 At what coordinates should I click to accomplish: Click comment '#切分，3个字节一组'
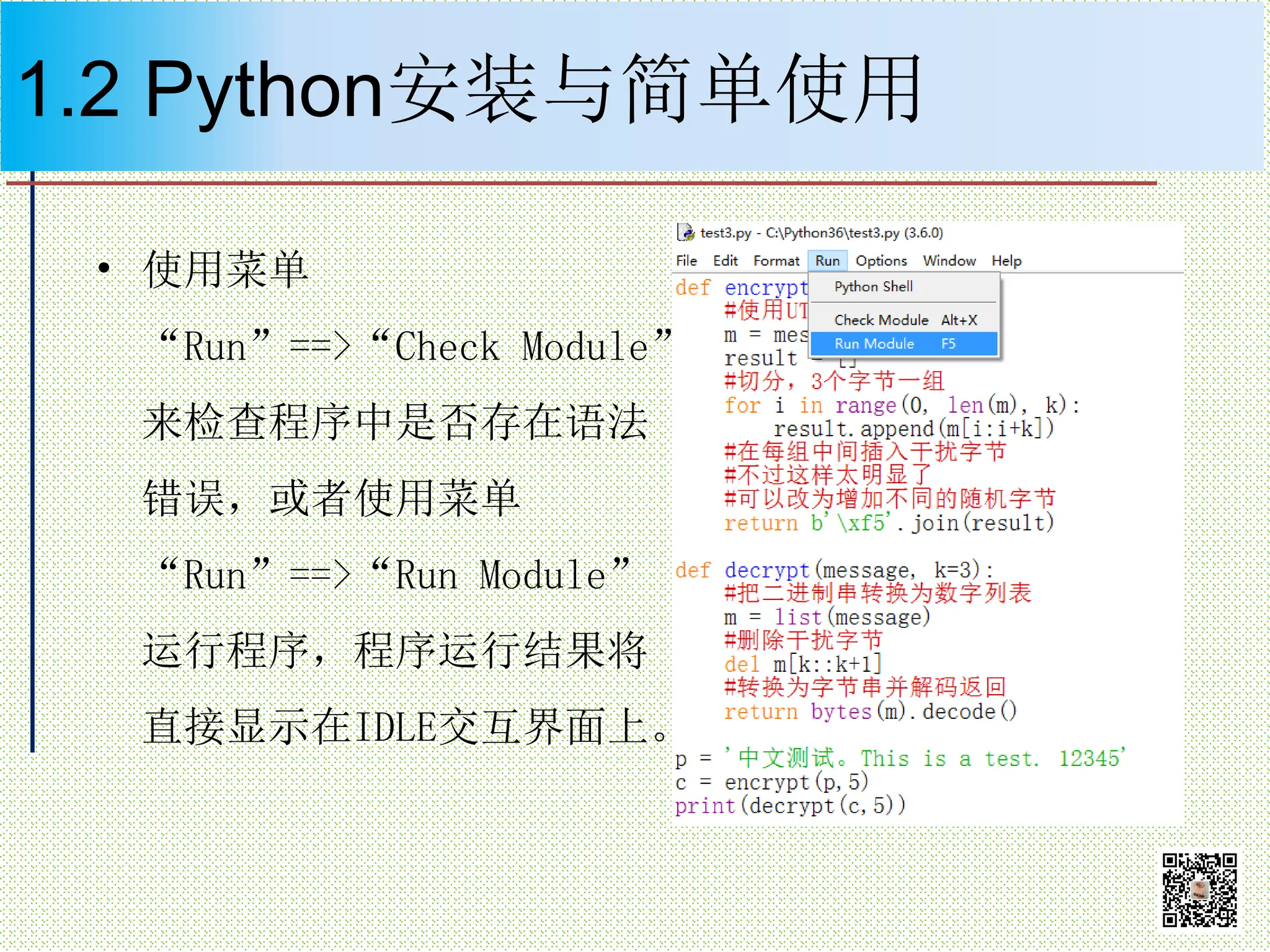[x=834, y=381]
